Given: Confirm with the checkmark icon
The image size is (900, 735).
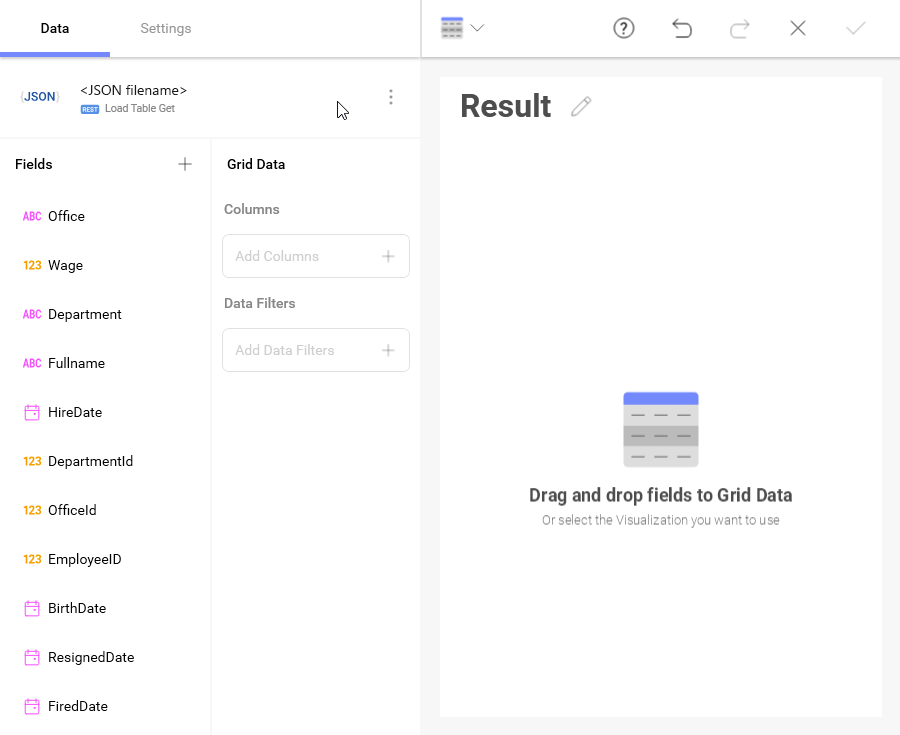Looking at the screenshot, I should [x=855, y=28].
